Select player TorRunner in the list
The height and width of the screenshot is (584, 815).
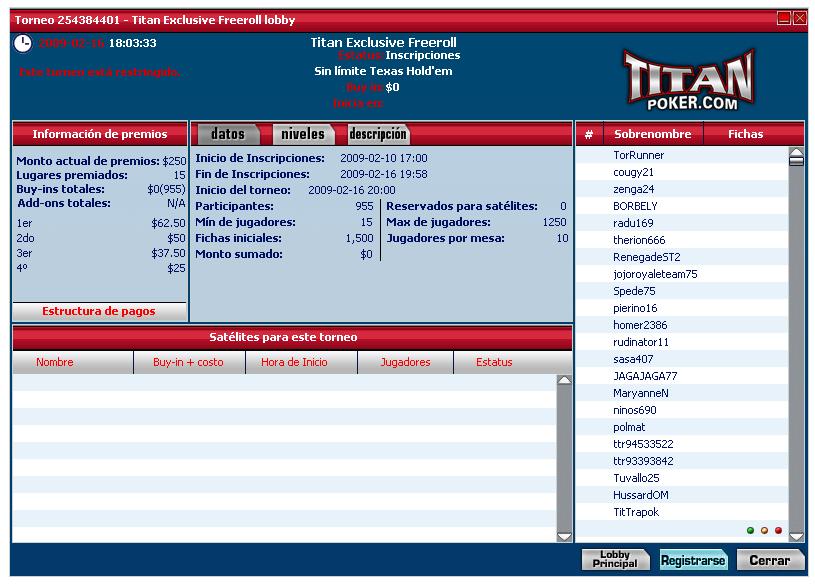pos(638,155)
